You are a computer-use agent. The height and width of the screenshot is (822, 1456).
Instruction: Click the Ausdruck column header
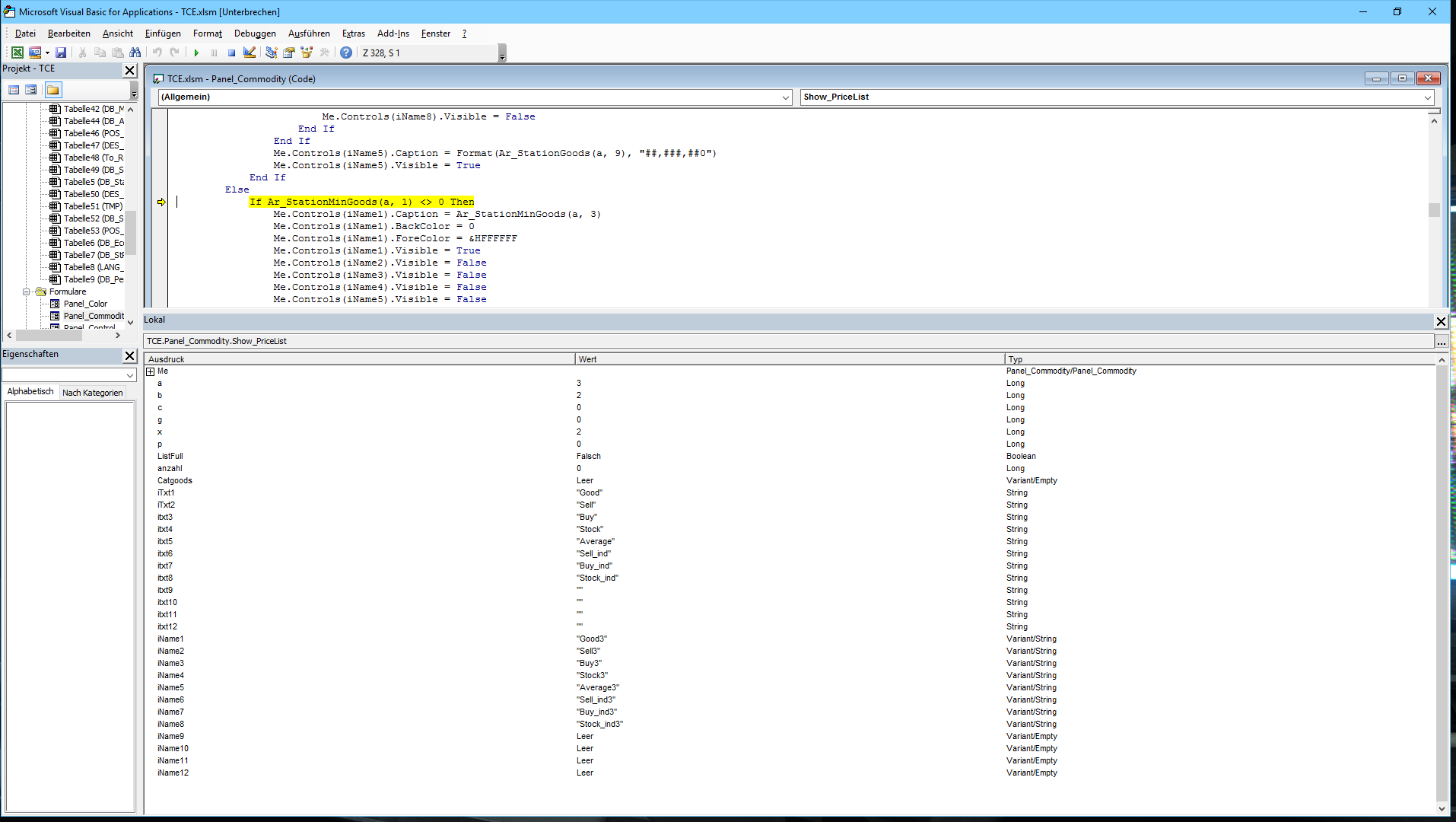click(359, 359)
